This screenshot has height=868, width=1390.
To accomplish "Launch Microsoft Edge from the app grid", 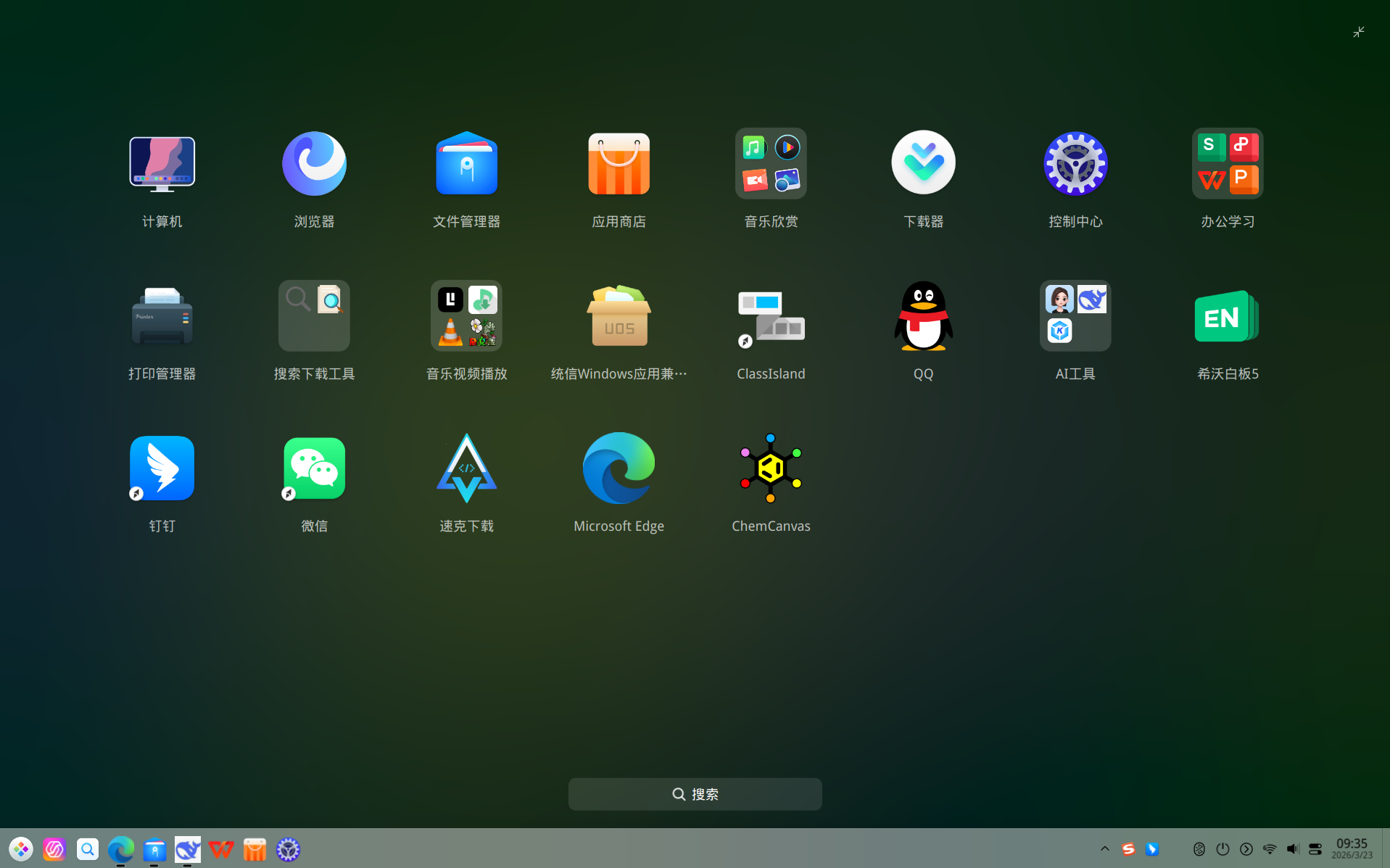I will pos(619,468).
